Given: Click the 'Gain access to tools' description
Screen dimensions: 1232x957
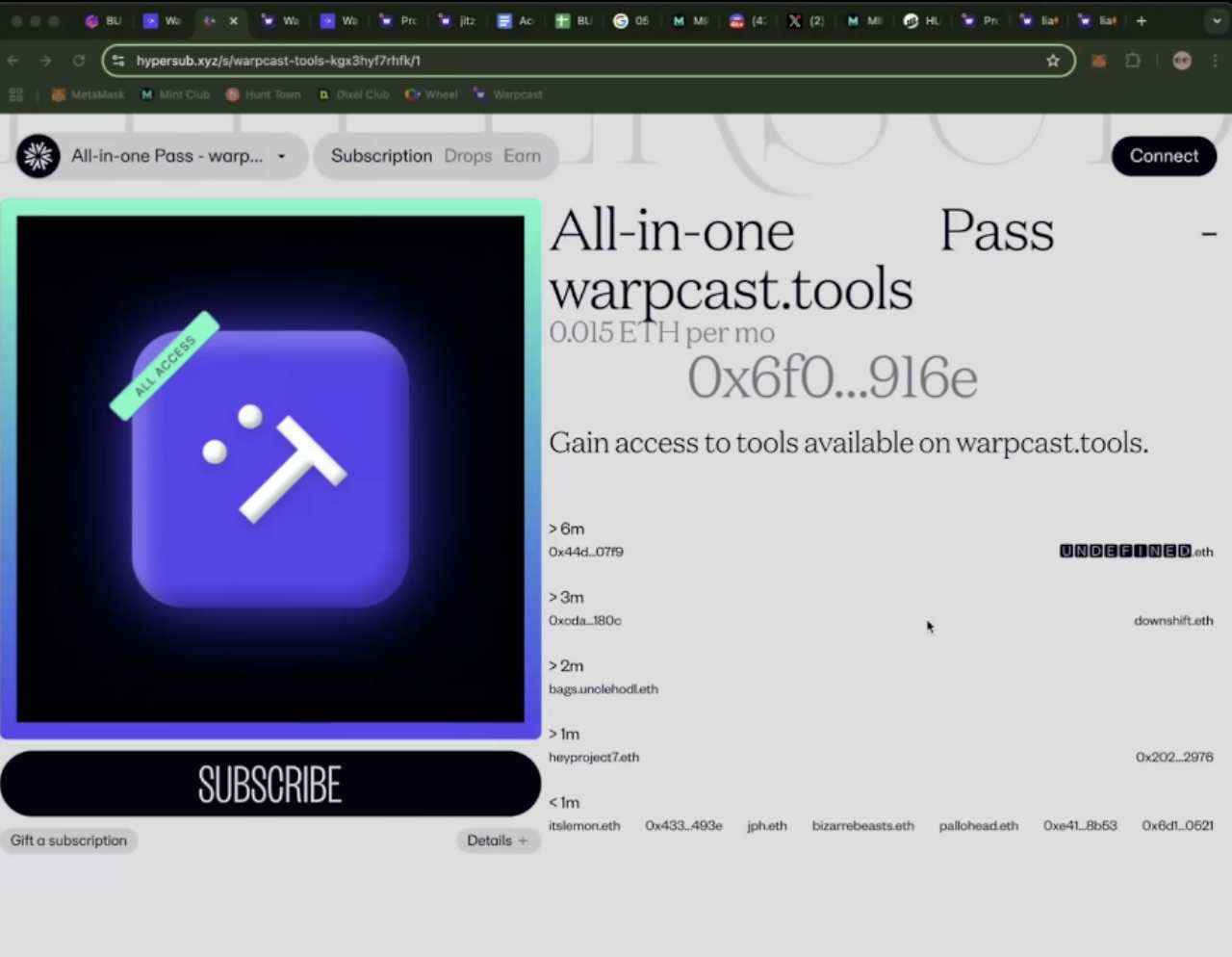Looking at the screenshot, I should (x=849, y=443).
